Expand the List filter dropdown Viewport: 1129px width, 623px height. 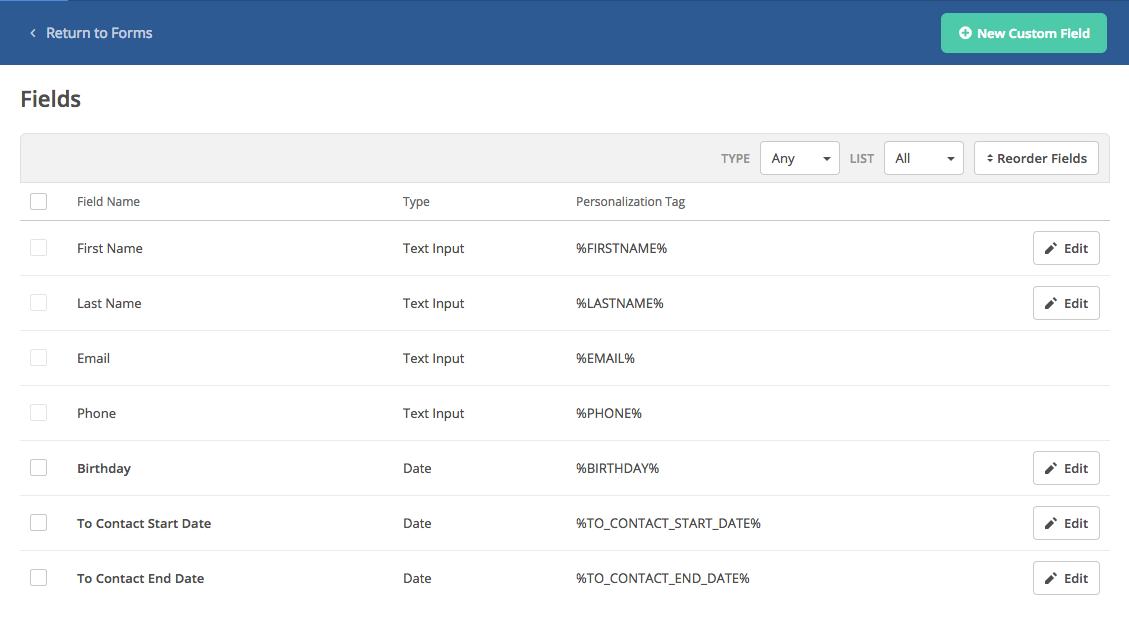tap(923, 158)
